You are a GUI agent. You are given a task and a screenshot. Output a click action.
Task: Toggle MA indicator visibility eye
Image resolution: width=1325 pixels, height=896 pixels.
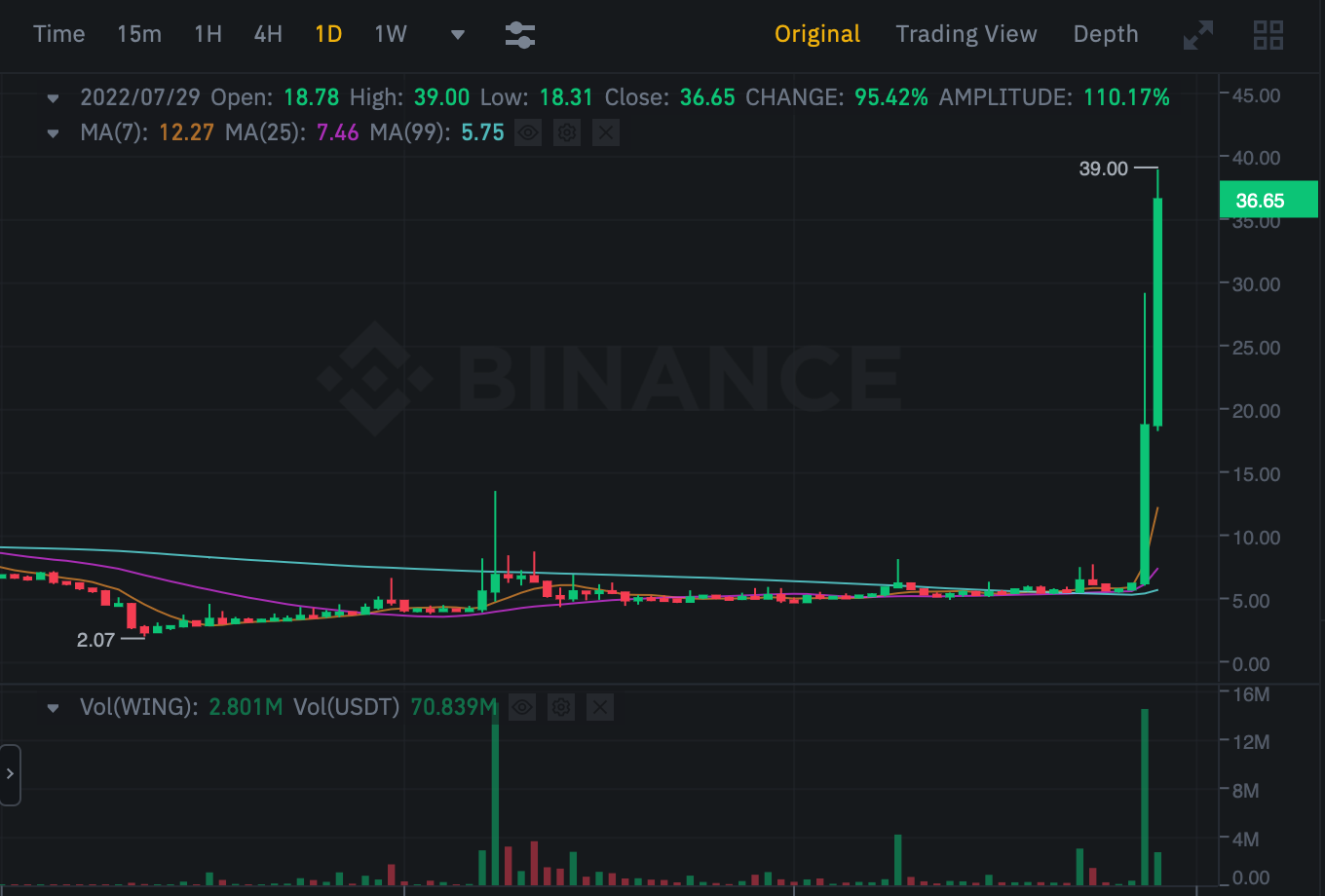tap(528, 132)
